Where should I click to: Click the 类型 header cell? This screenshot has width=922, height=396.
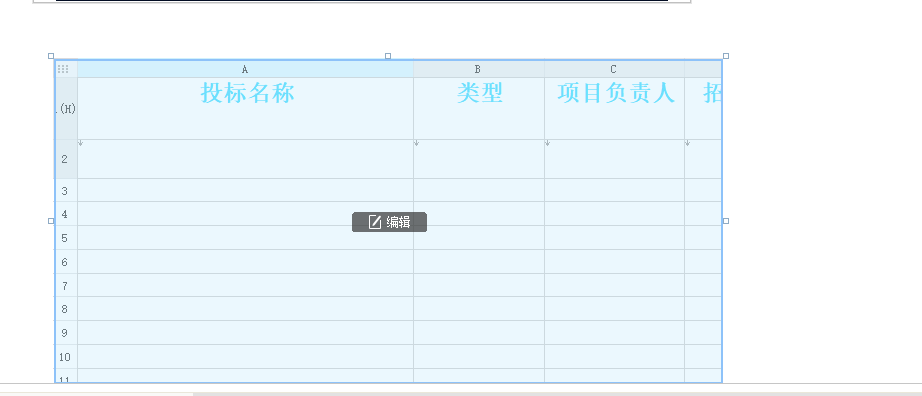point(479,108)
